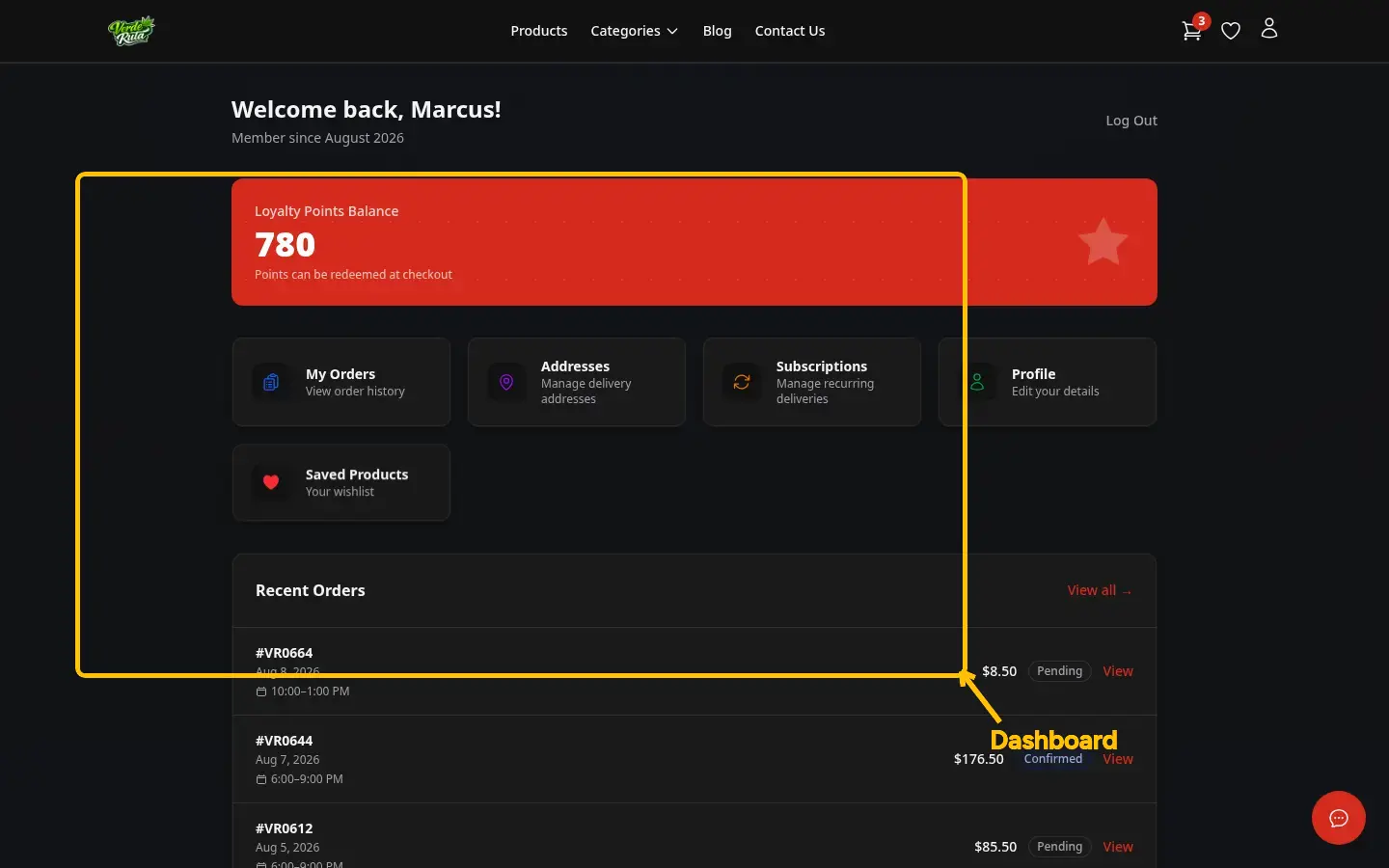
Task: View order #VR0664 details
Action: [1118, 671]
